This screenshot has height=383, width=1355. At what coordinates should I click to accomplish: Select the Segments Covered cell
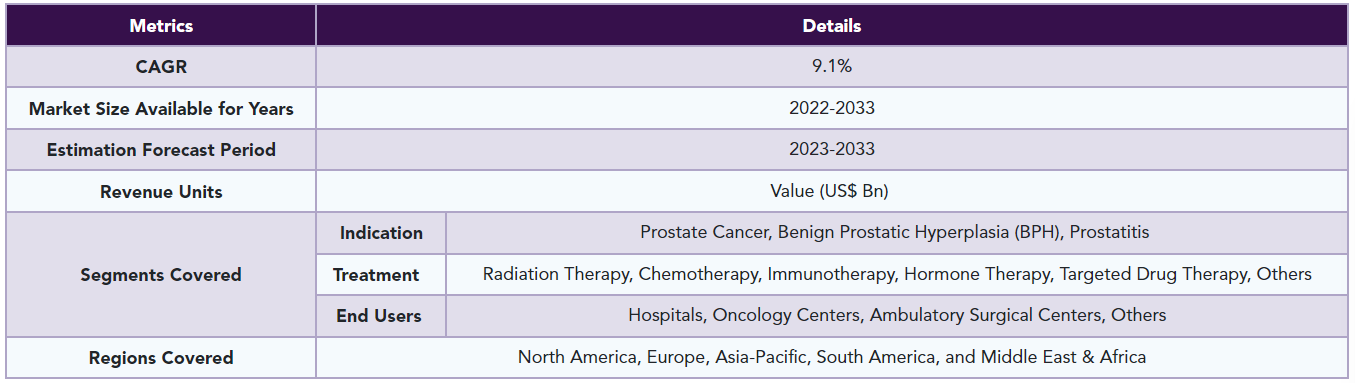(161, 274)
